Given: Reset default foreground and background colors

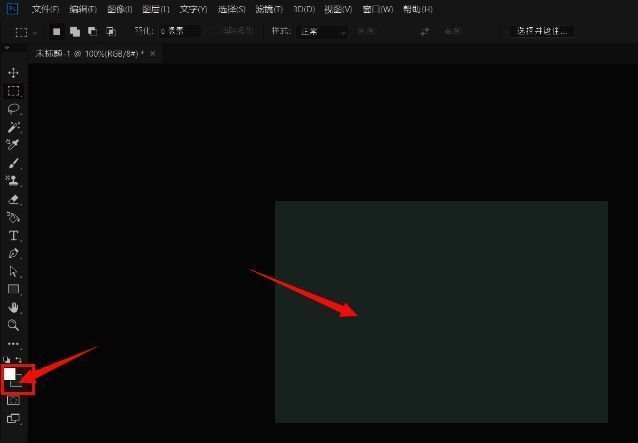Looking at the screenshot, I should coord(7,360).
